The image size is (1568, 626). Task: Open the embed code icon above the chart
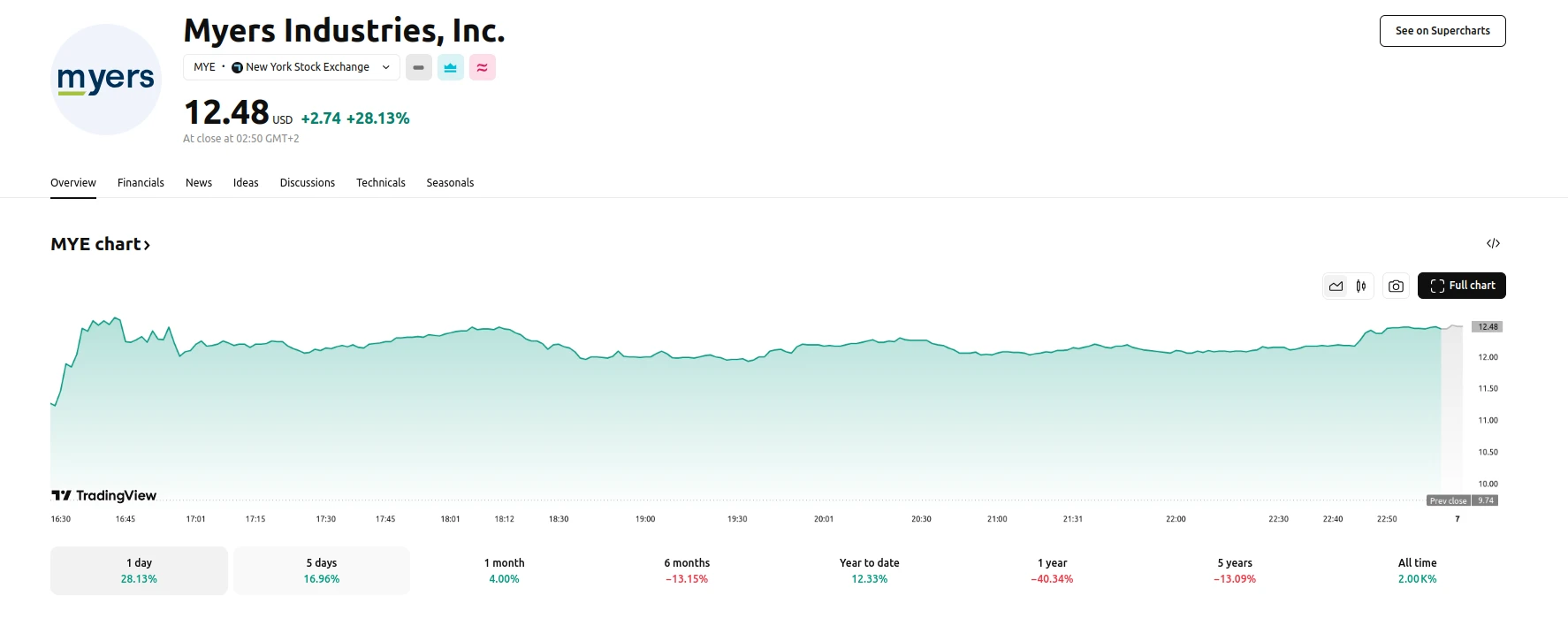tap(1494, 242)
